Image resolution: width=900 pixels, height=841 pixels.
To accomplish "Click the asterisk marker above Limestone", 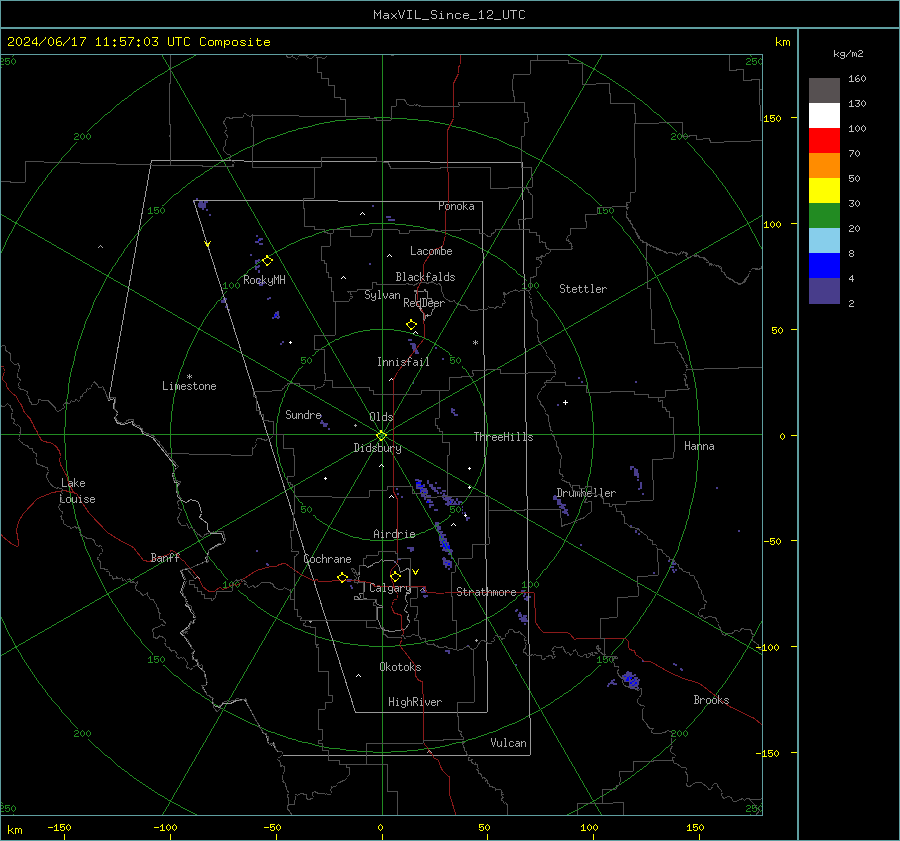I will [x=189, y=377].
